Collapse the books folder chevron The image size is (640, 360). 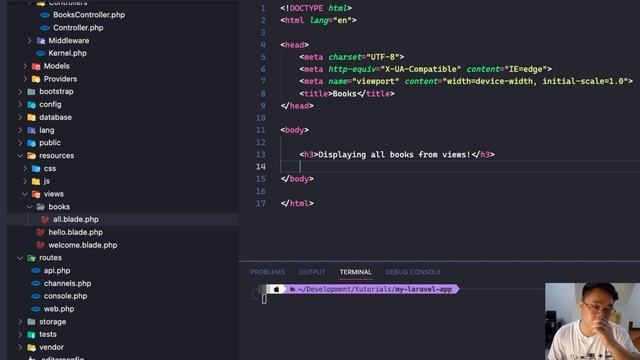pos(29,207)
